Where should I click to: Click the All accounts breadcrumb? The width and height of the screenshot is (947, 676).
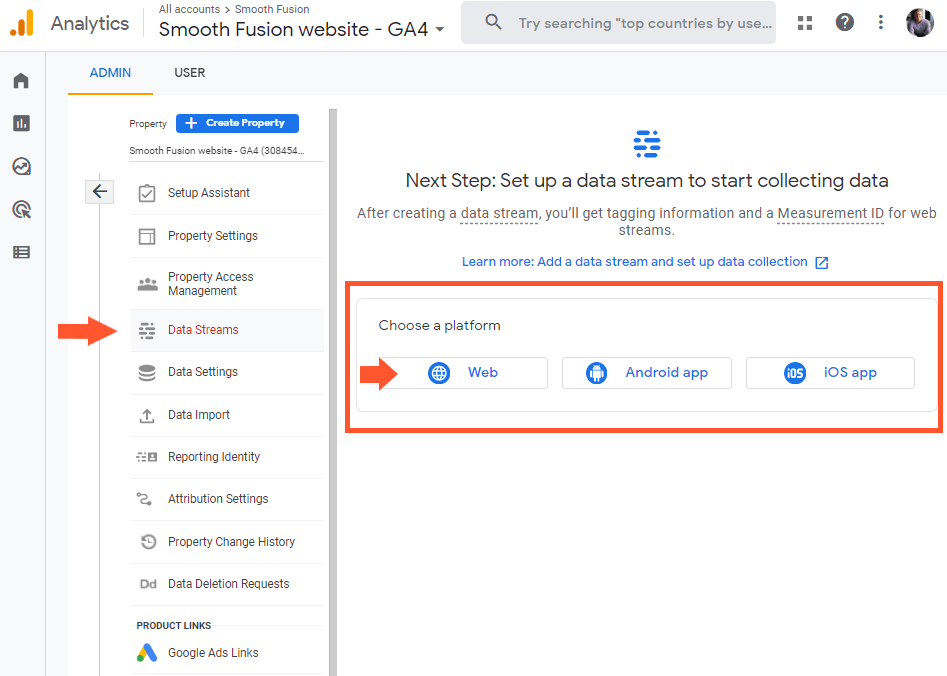pos(189,9)
